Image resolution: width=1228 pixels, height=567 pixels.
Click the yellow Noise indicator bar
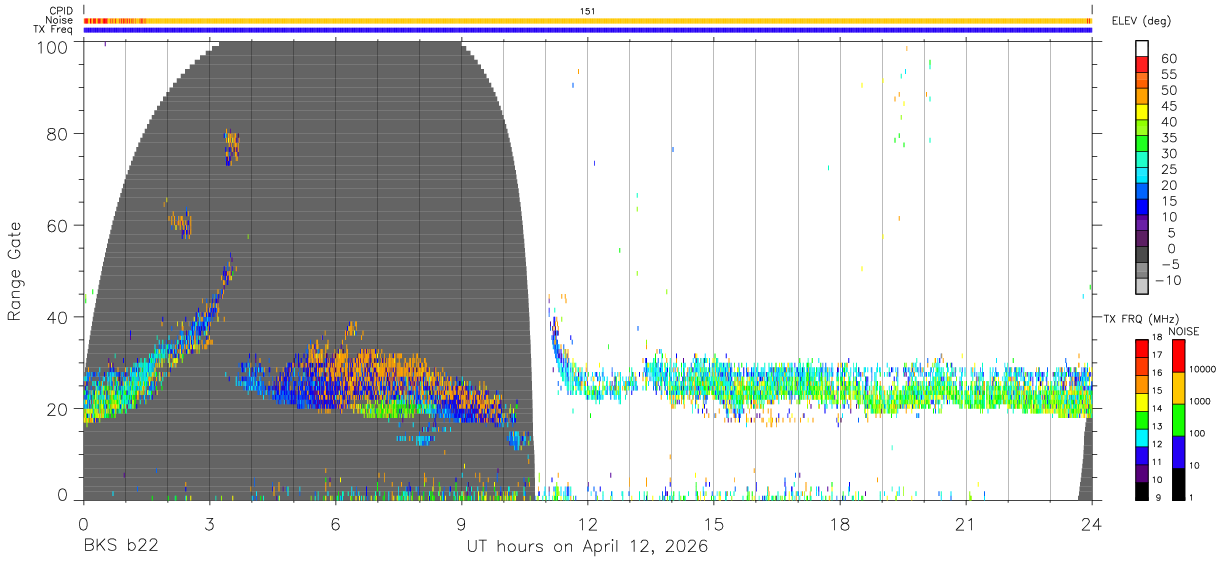(x=587, y=21)
